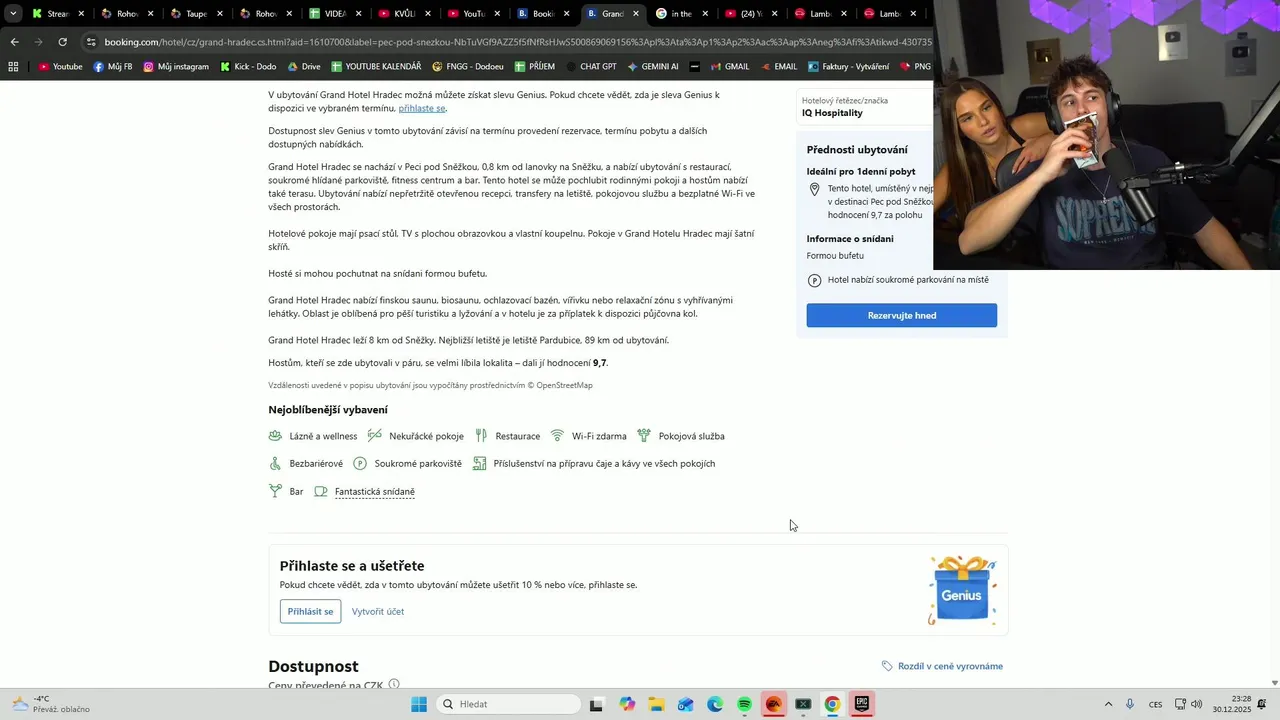Open the Faktury - Vytváření bookmark
This screenshot has width=1280, height=720.
pos(848,67)
